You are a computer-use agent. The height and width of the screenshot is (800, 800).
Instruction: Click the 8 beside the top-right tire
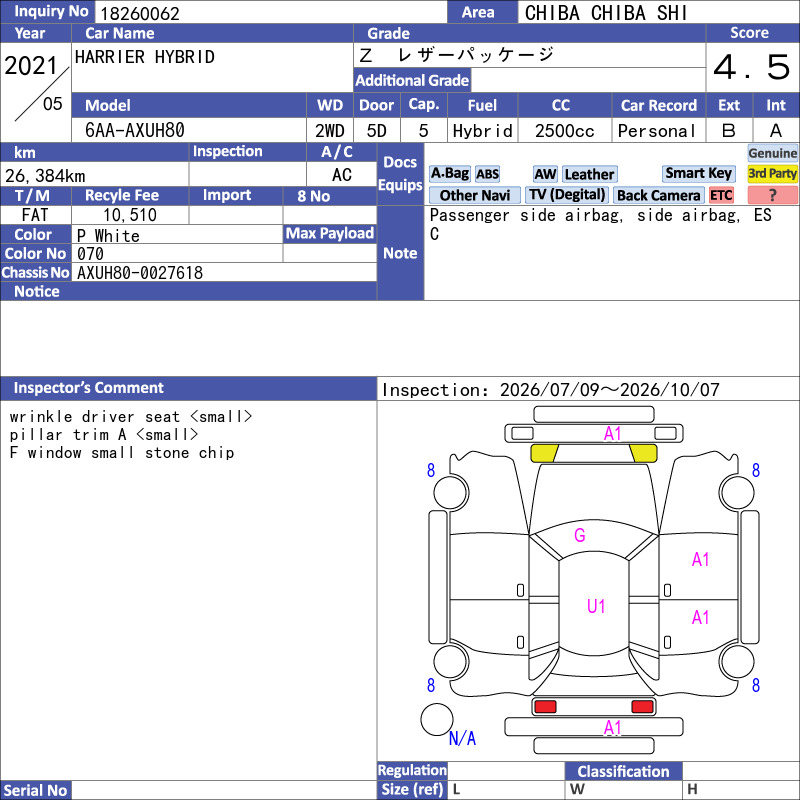(756, 470)
